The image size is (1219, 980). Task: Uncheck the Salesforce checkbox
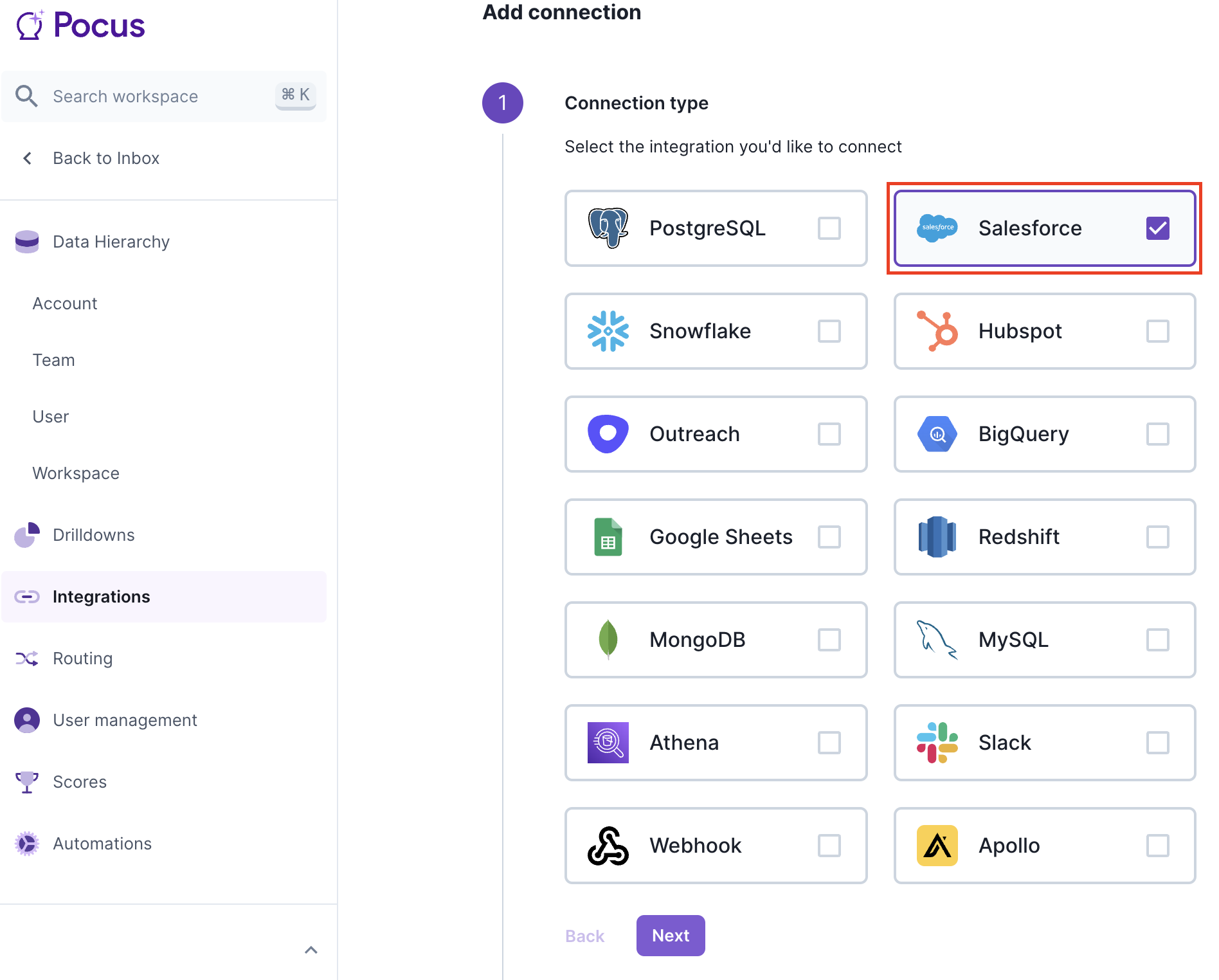[x=1158, y=228]
